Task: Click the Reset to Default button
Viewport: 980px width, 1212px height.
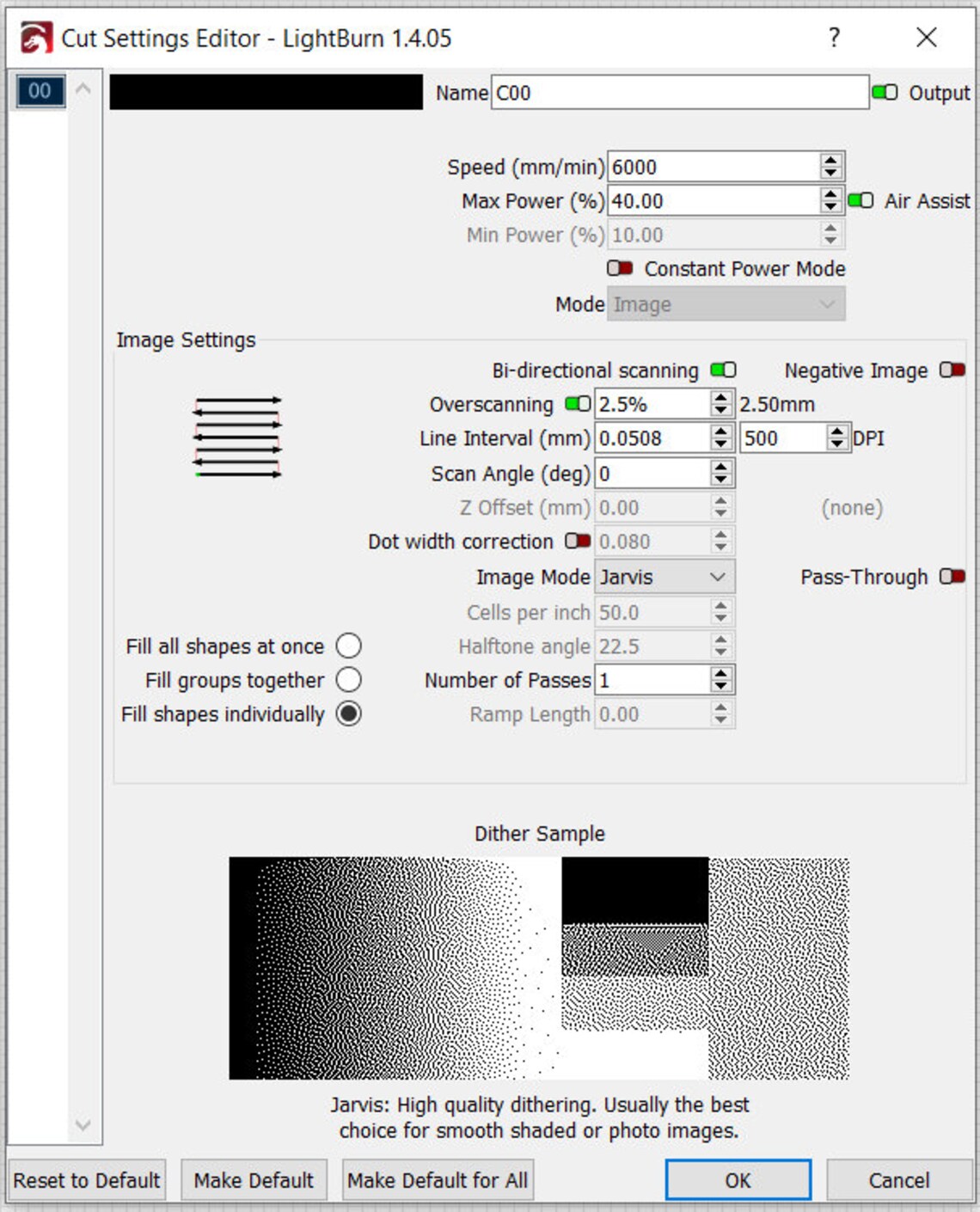Action: pos(86,1179)
